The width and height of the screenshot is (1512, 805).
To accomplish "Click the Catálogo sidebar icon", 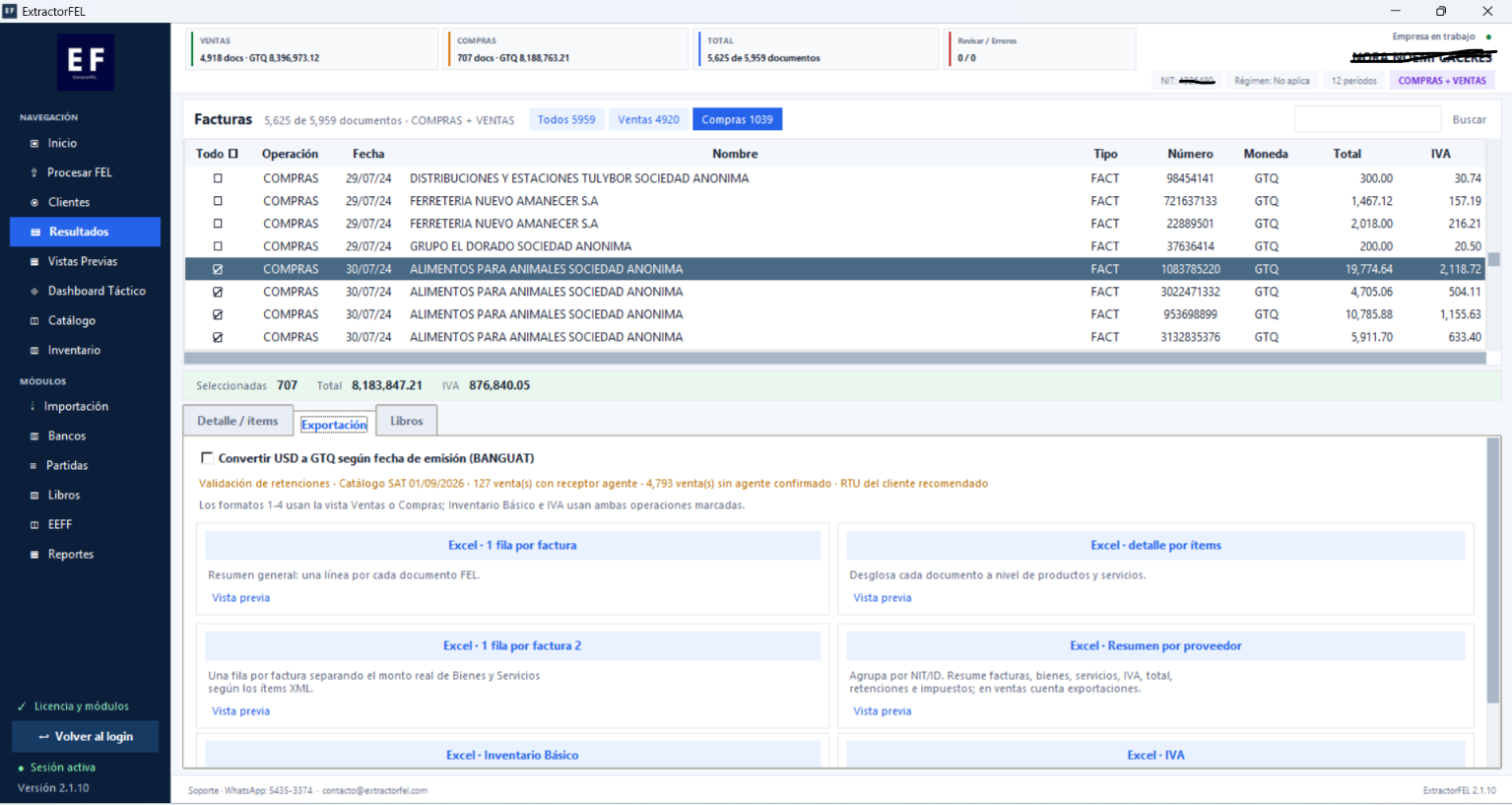I will pos(34,321).
